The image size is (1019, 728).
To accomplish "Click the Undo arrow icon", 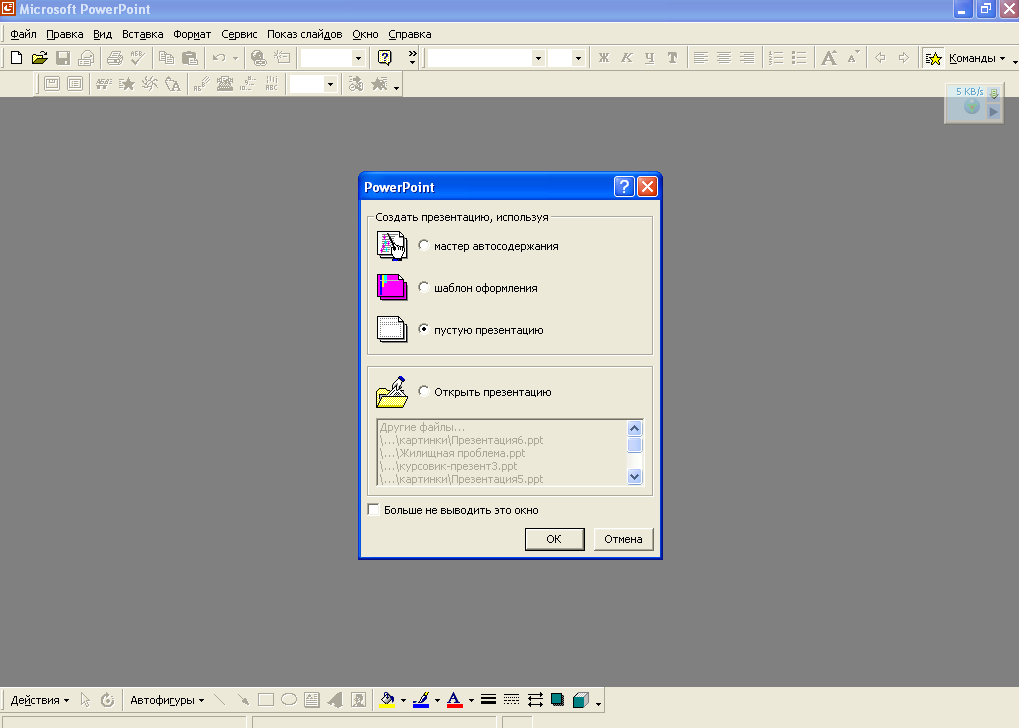I will click(x=219, y=58).
